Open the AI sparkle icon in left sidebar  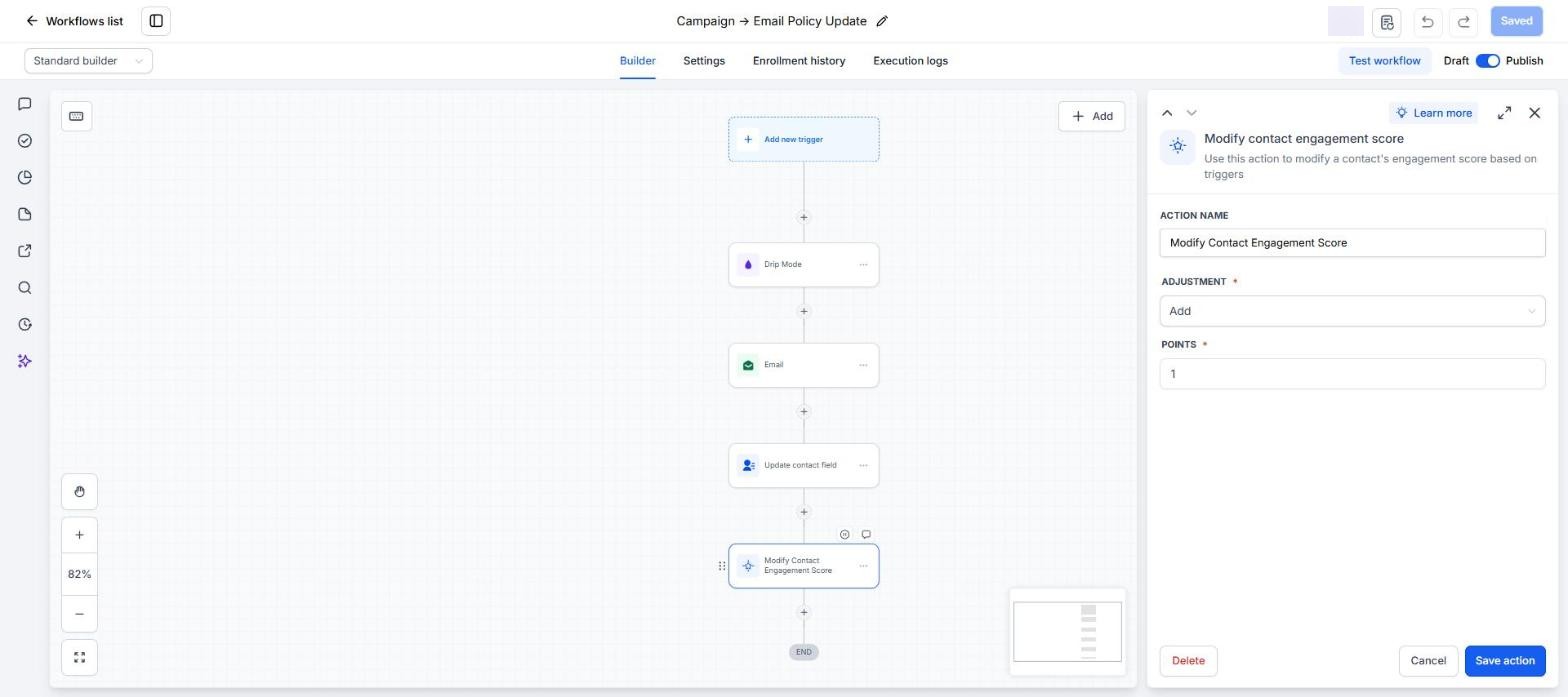point(25,361)
